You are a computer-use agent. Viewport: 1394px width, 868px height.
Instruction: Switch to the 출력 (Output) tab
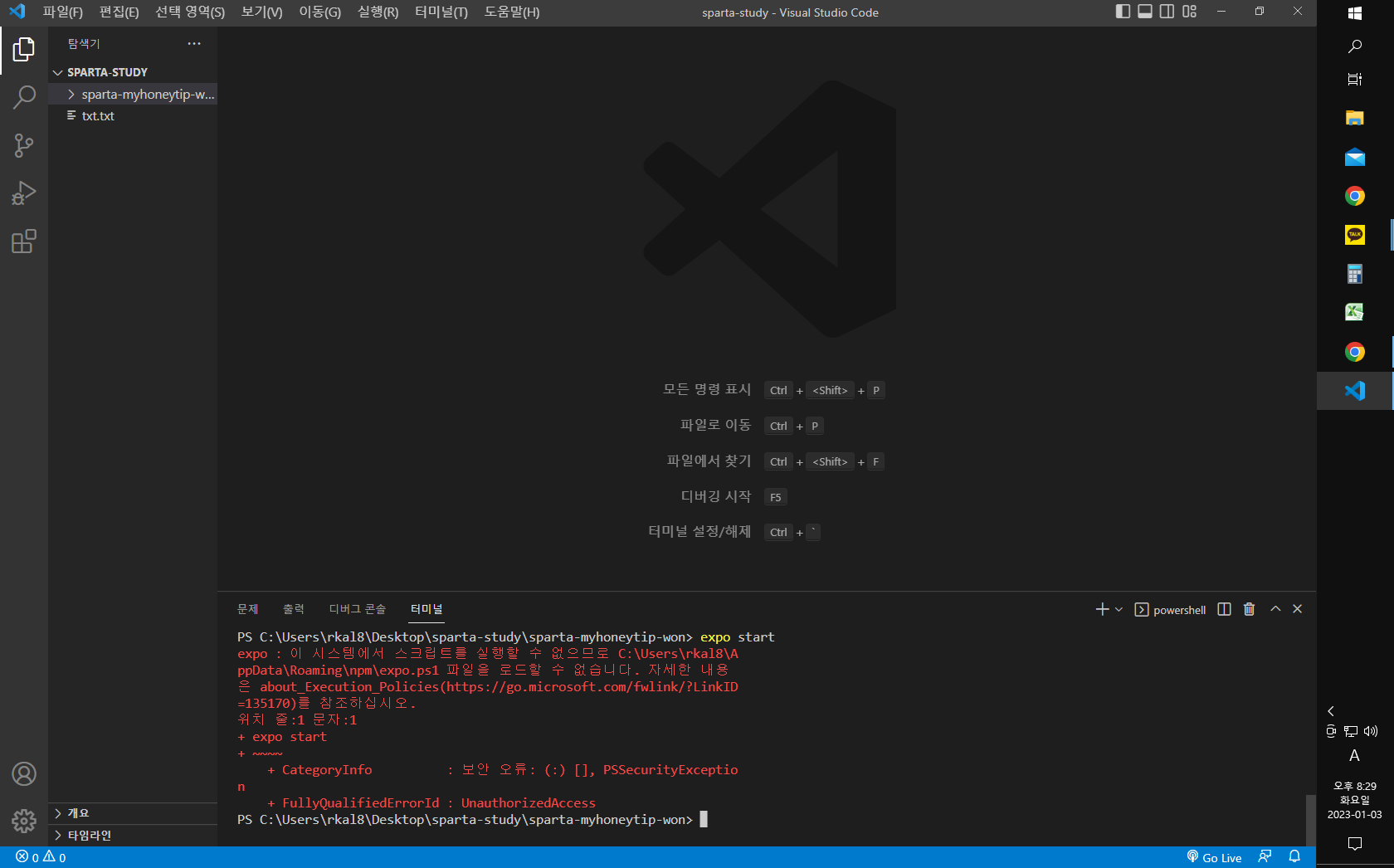coord(294,609)
